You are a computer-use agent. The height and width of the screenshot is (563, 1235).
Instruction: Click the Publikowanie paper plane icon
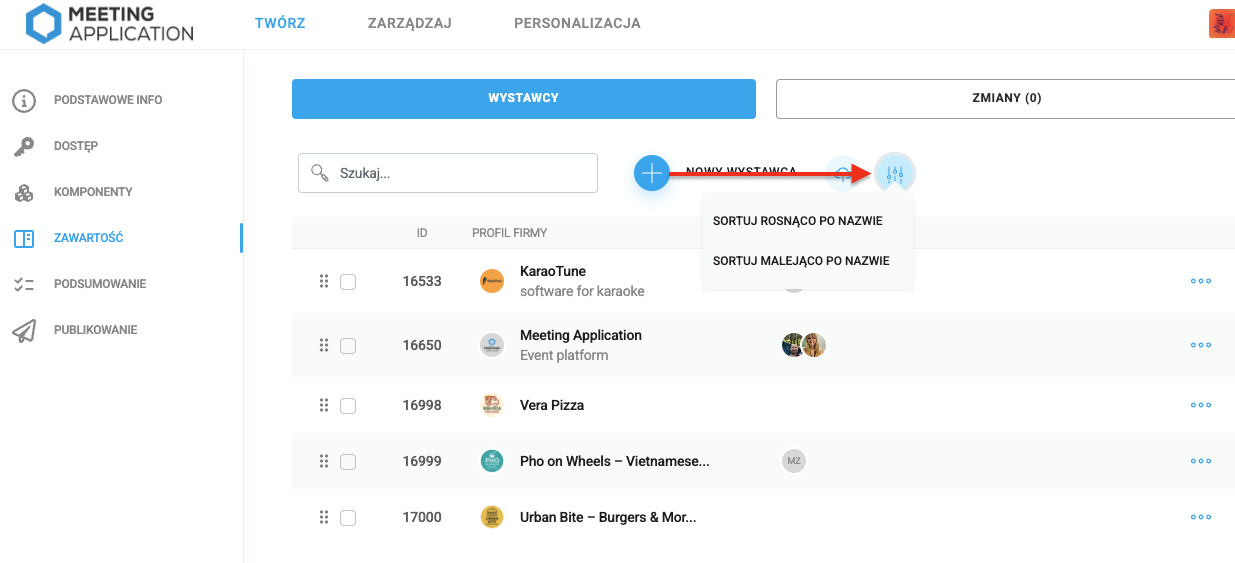coord(24,330)
